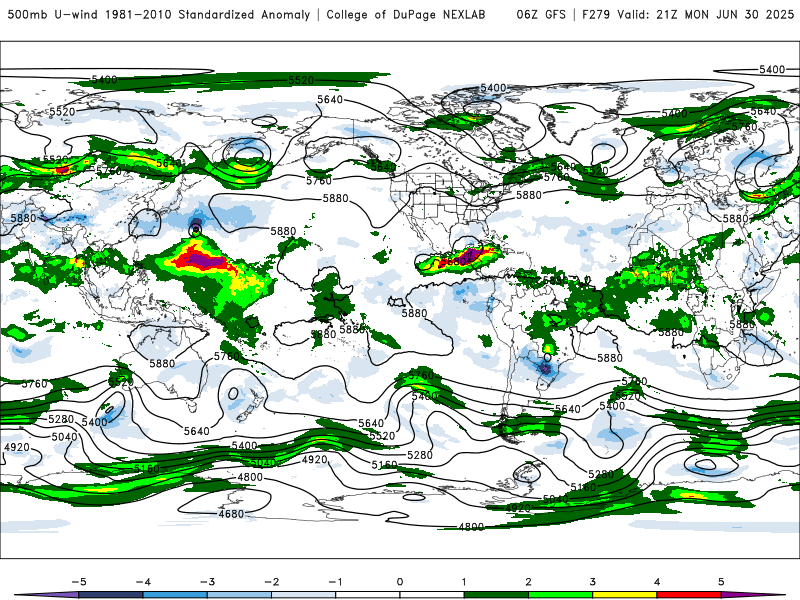The height and width of the screenshot is (600, 800).
Task: Select the light blue swatch between -3 and -2
Action: click(239, 595)
